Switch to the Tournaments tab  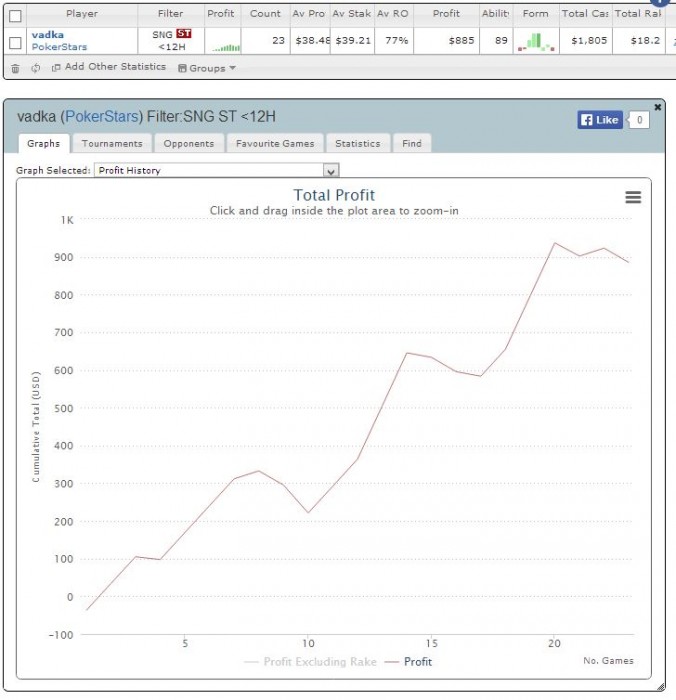tap(112, 143)
